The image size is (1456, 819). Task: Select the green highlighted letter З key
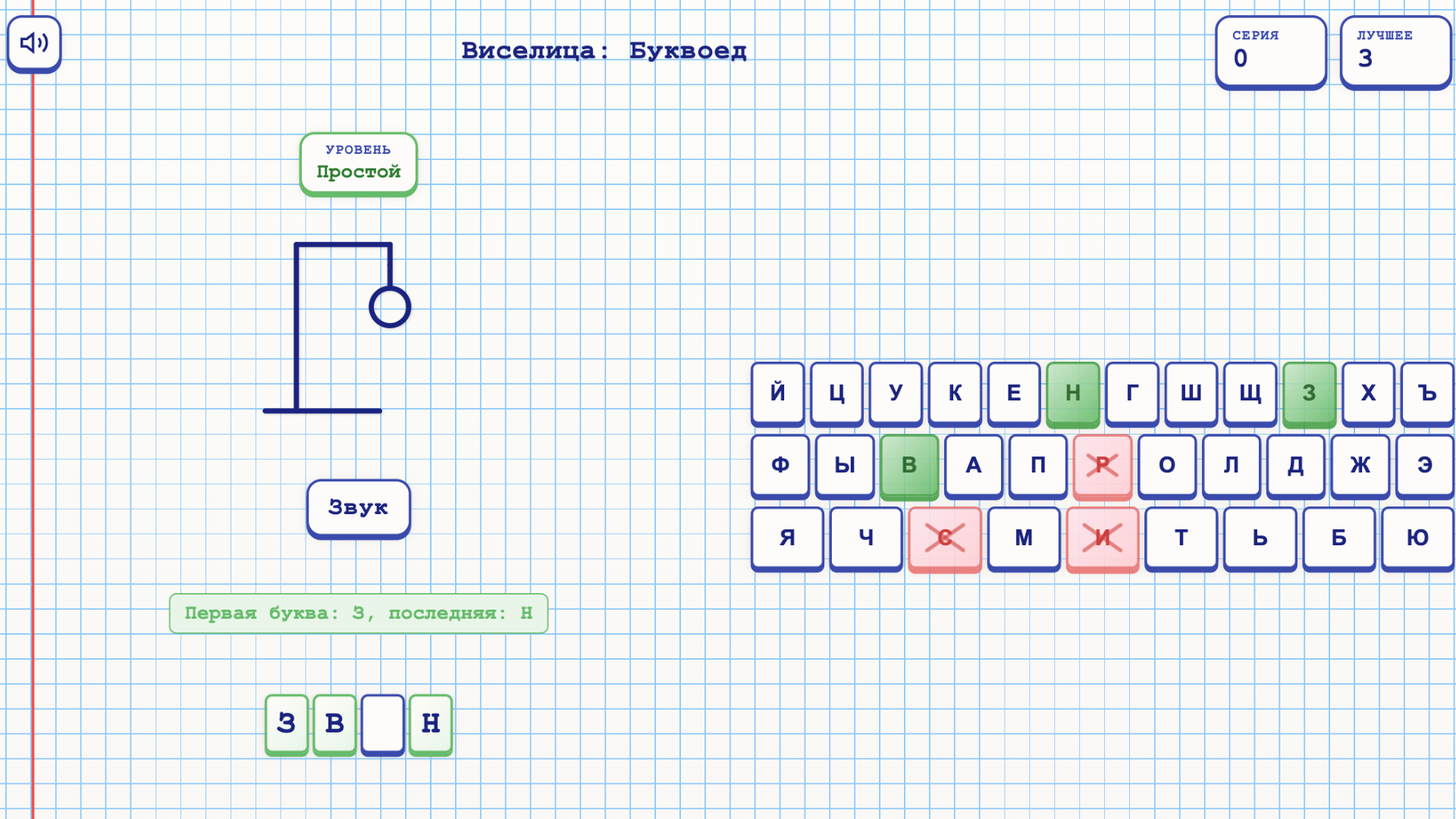coord(1310,394)
